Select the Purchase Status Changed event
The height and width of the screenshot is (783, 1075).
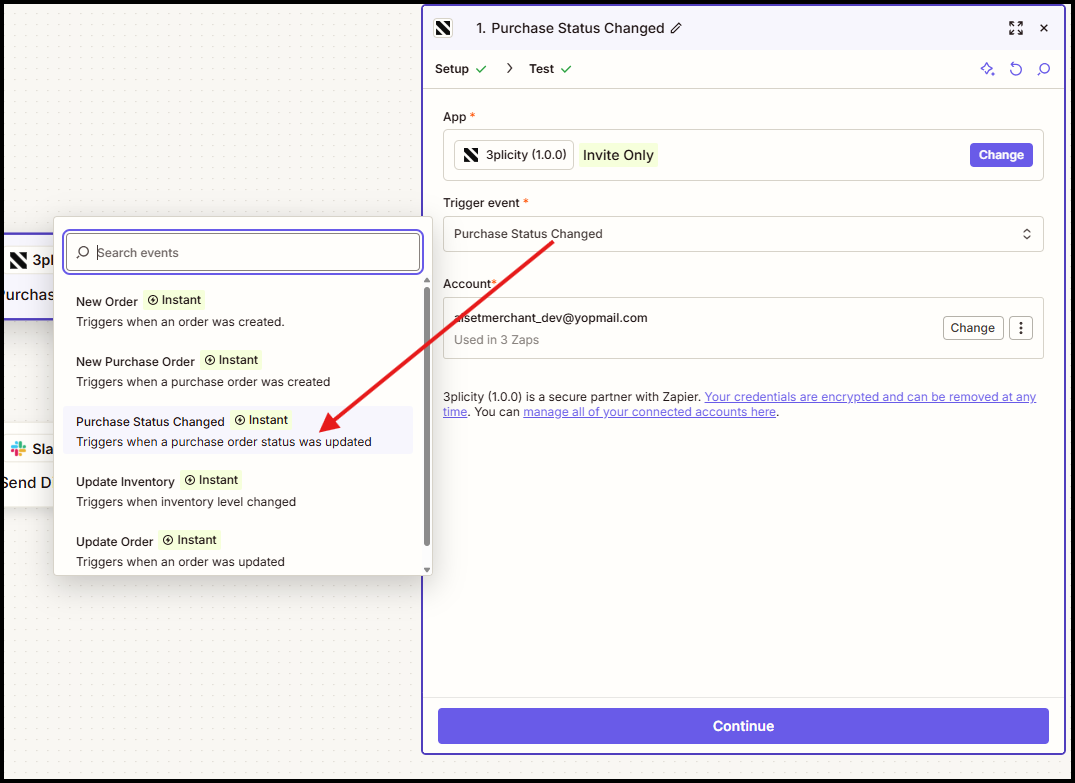pos(238,431)
